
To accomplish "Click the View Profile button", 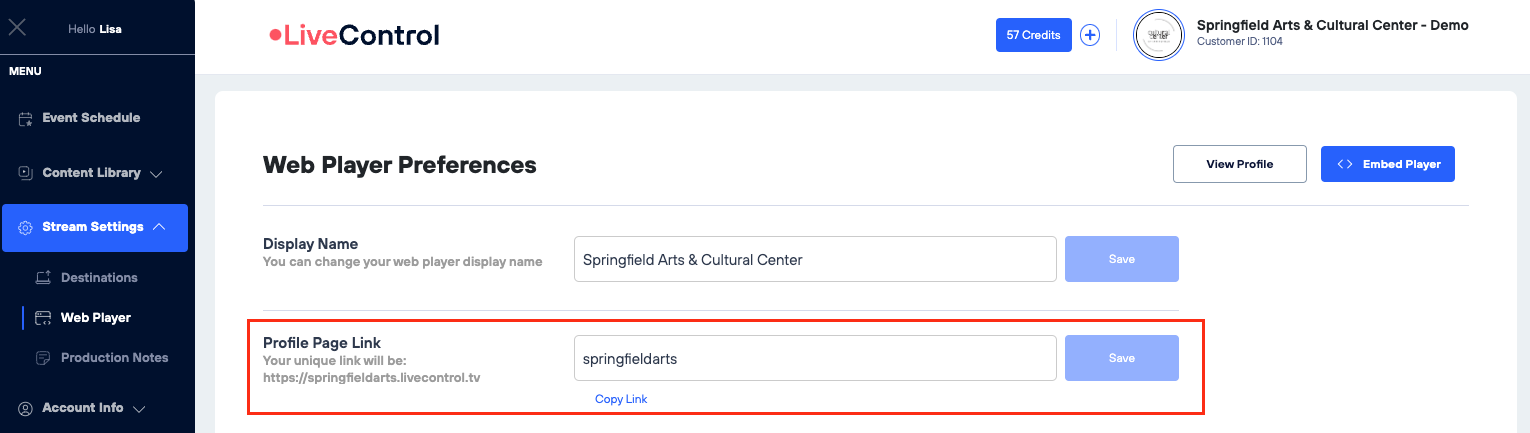I will pos(1239,164).
